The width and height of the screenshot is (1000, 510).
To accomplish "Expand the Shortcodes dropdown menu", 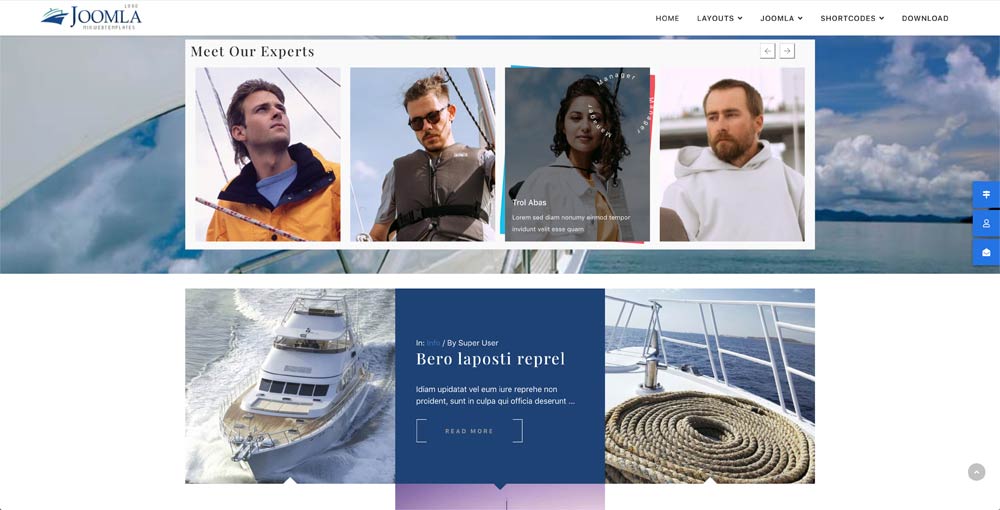I will pos(852,18).
